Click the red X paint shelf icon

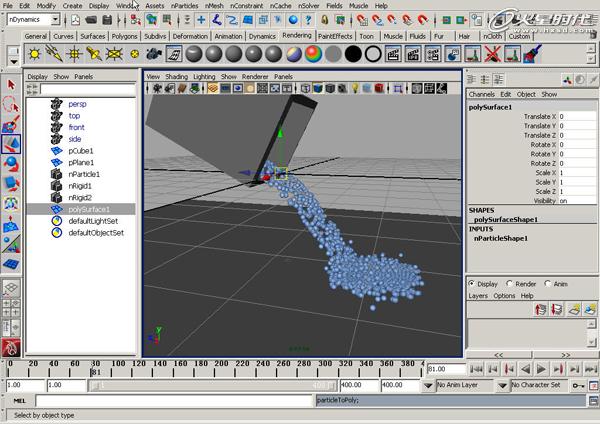492,54
